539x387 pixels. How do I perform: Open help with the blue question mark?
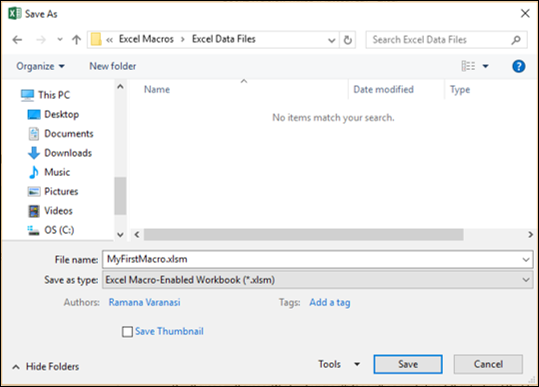[x=518, y=66]
